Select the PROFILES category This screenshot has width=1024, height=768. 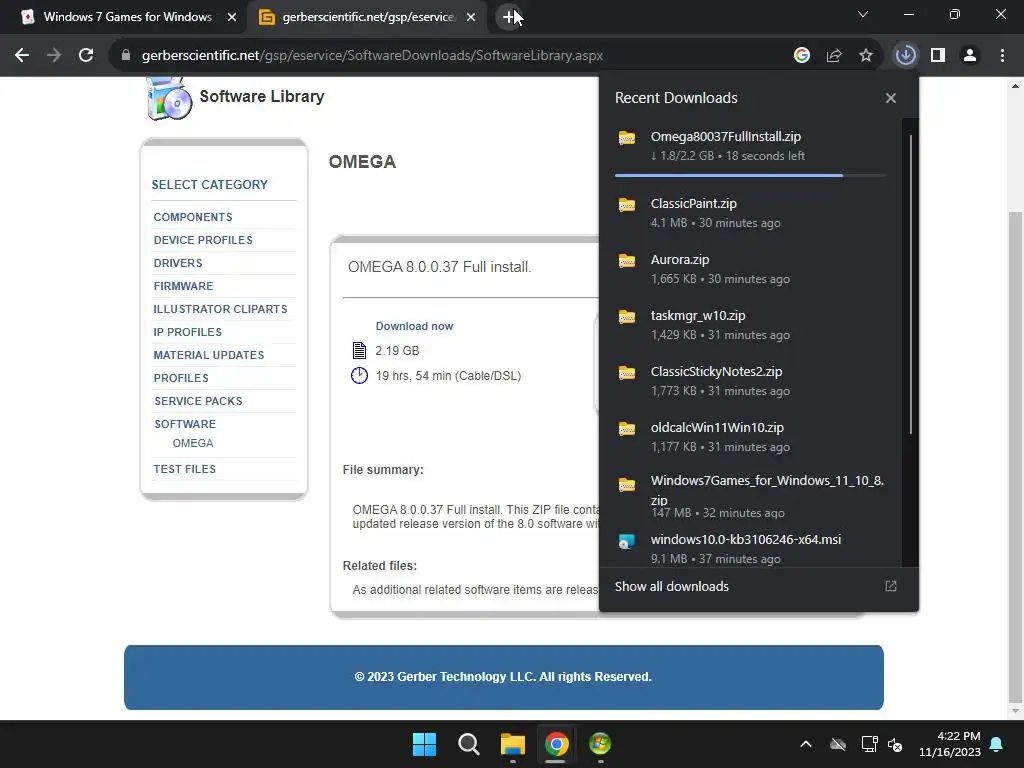[181, 378]
